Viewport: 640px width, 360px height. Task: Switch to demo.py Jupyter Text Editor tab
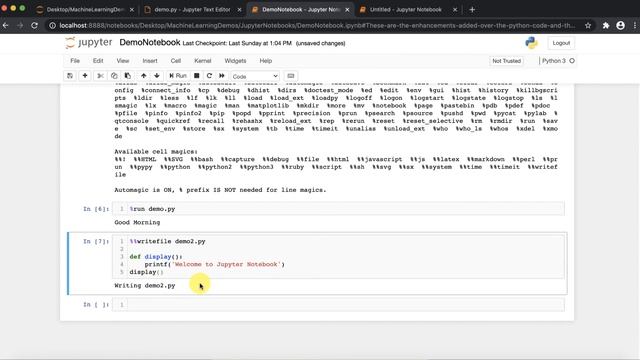coord(192,9)
